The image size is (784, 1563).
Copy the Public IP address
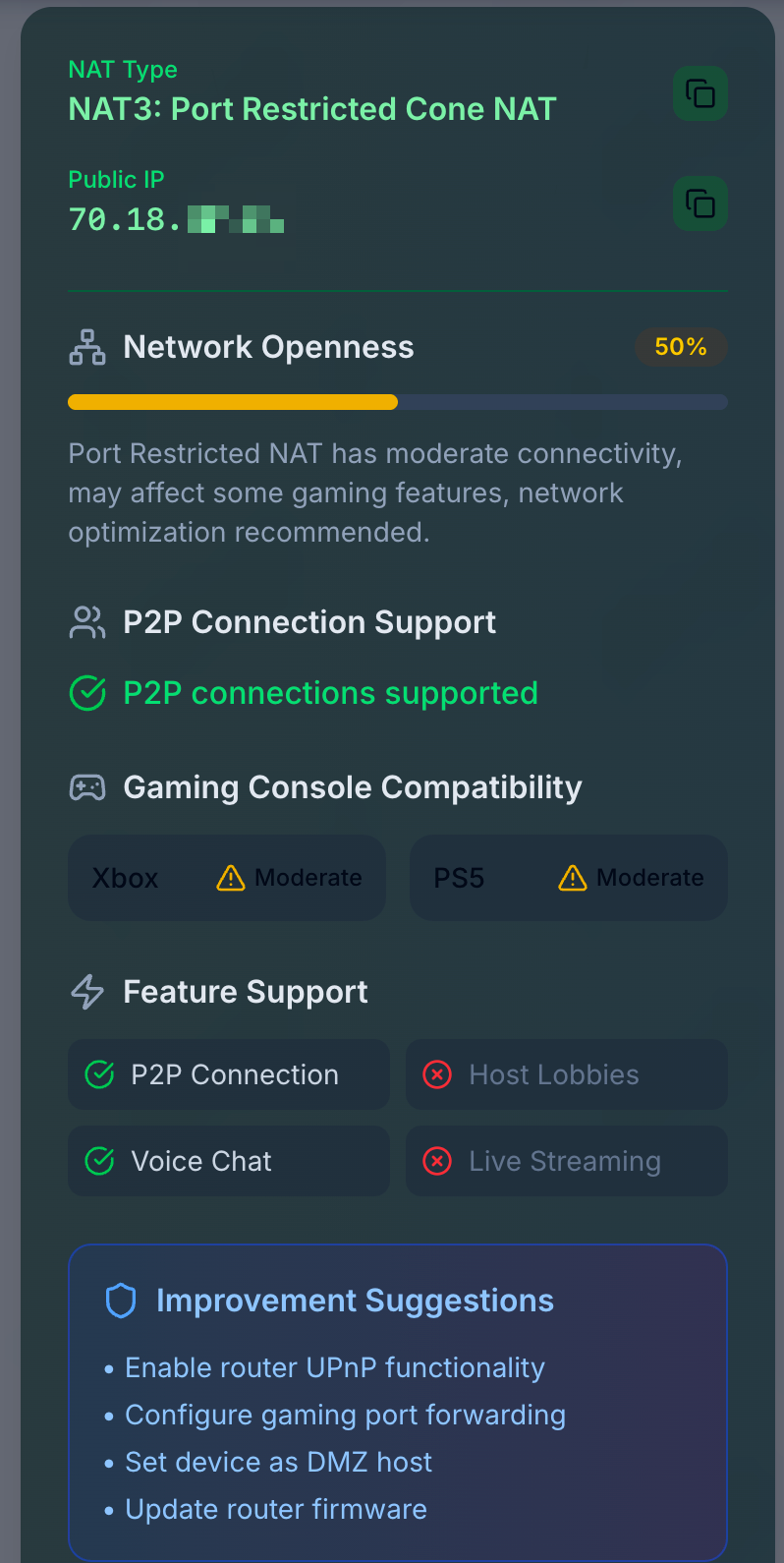pos(700,203)
